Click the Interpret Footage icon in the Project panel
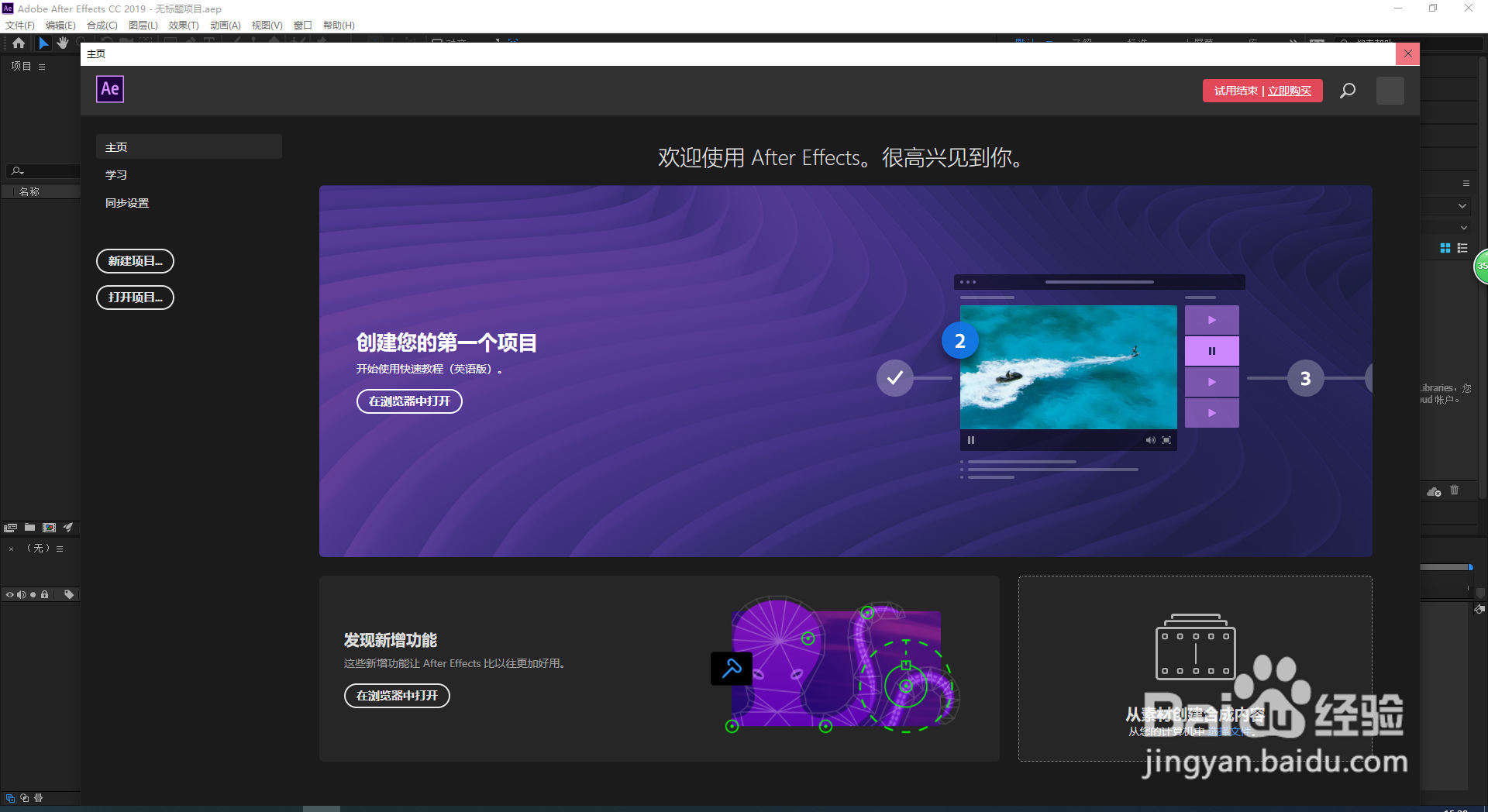Screen dimensions: 1488x812 point(10,528)
